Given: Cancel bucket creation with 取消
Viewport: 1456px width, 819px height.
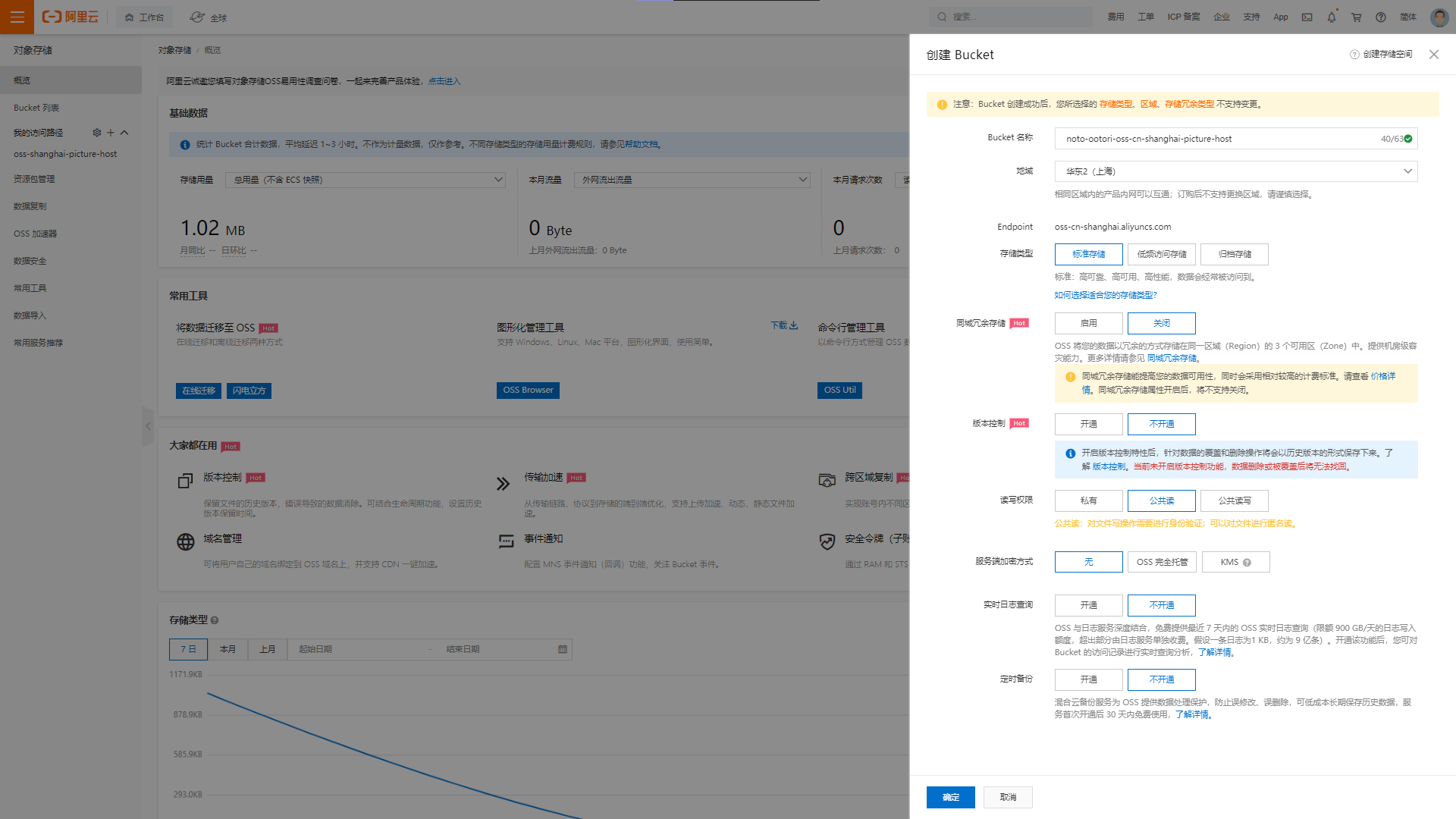Looking at the screenshot, I should click(x=1008, y=797).
